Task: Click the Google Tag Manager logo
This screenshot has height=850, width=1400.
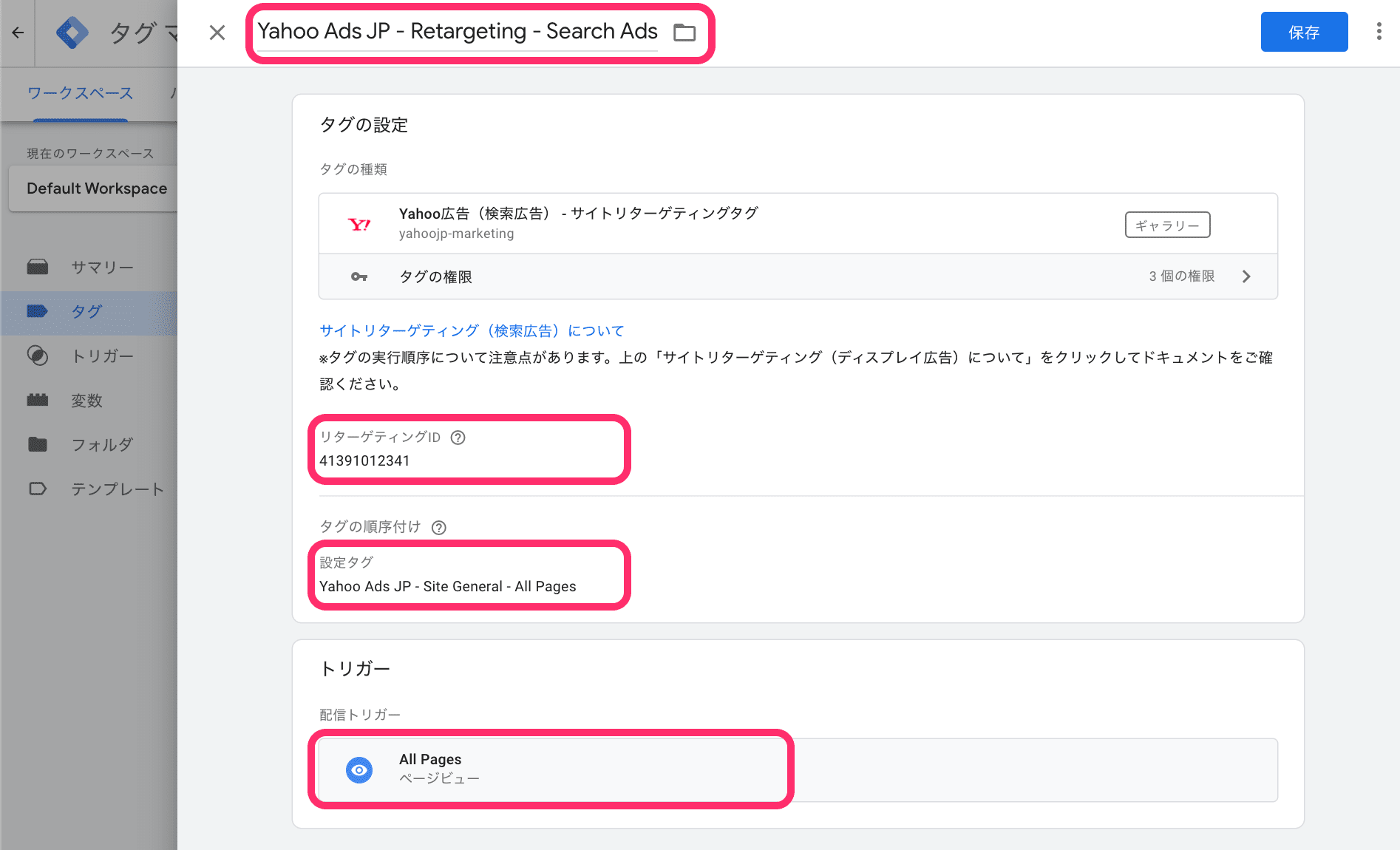Action: coord(72,33)
